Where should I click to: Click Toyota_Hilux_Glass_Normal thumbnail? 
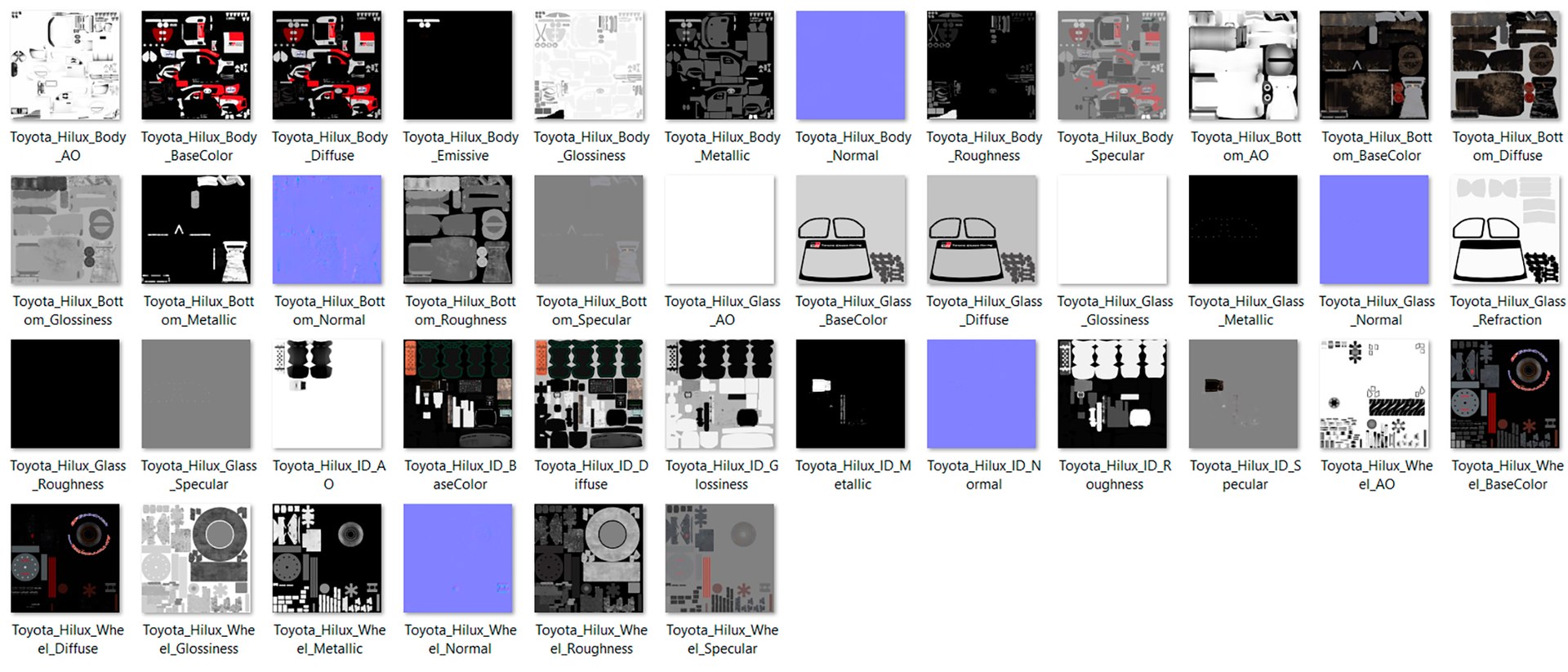1374,229
